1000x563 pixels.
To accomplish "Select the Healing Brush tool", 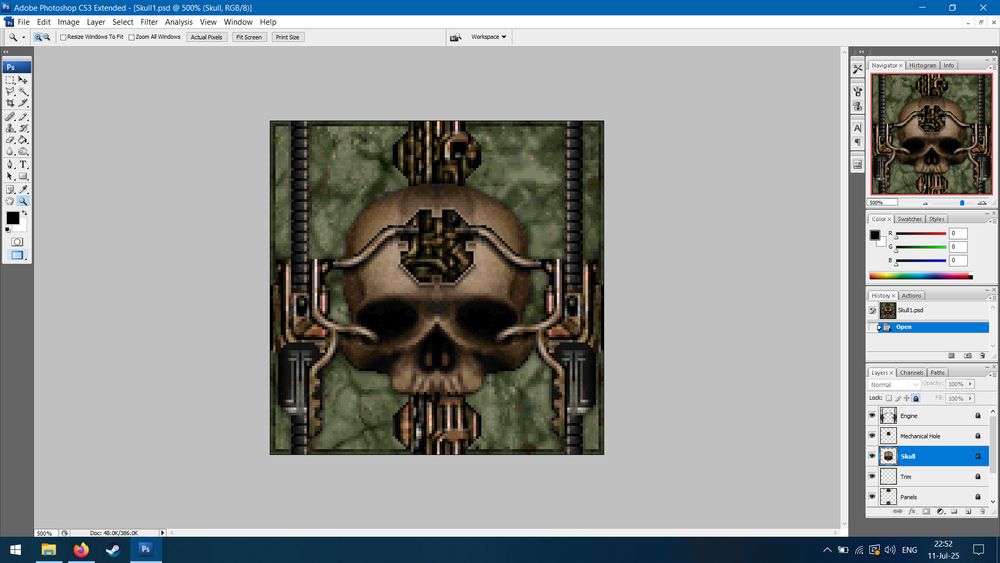I will coord(10,117).
